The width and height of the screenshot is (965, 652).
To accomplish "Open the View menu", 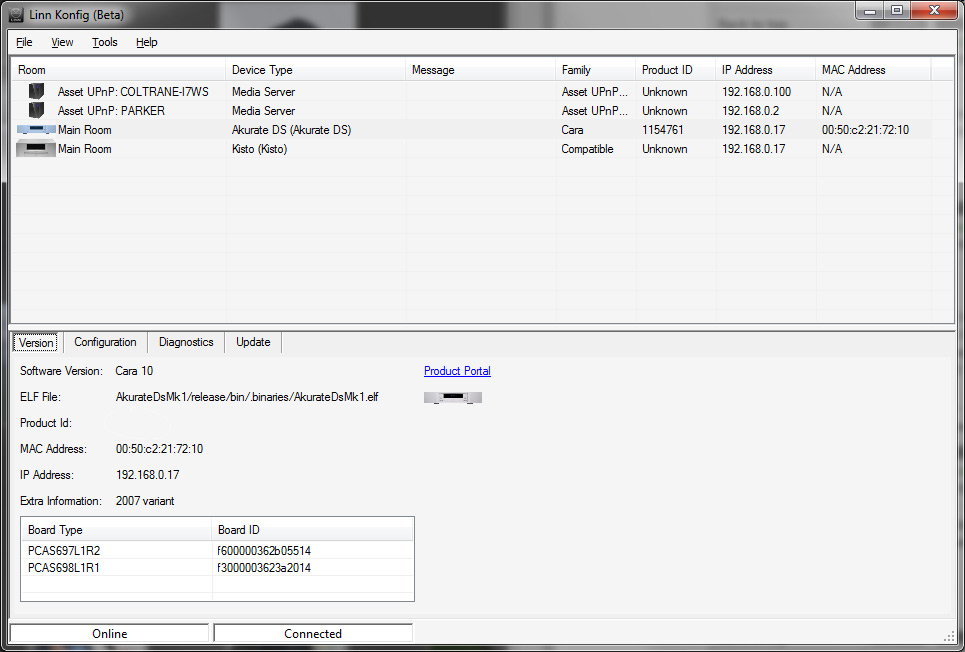I will [62, 42].
